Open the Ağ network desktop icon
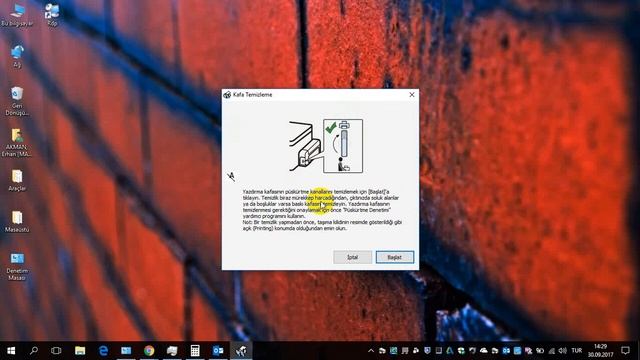Screen dimensions: 640x360 (17, 56)
